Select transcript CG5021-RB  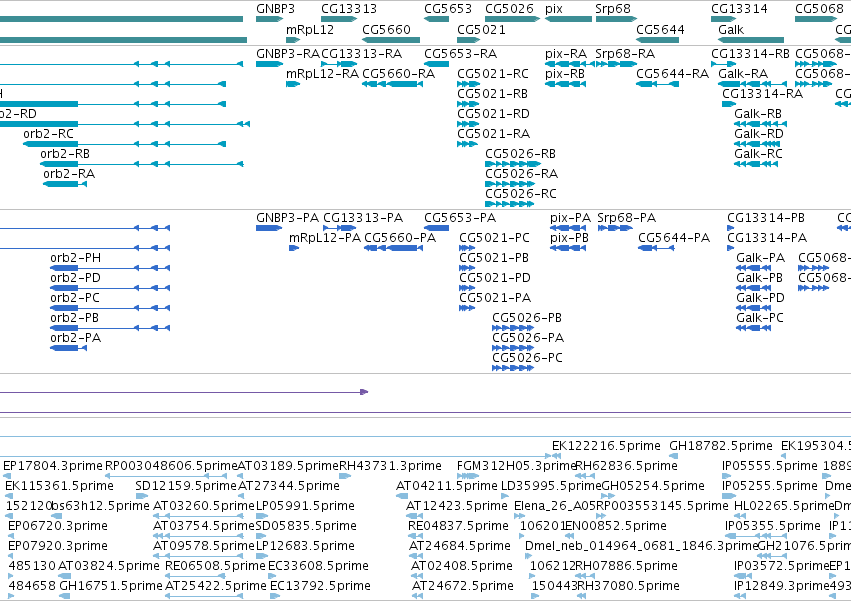click(492, 94)
